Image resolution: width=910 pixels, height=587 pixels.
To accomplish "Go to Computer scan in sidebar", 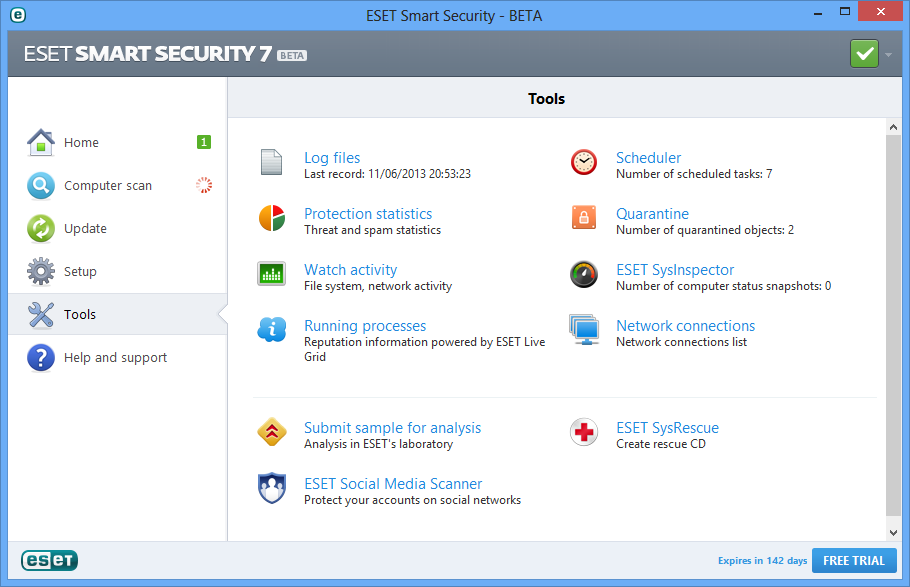I will pos(108,185).
